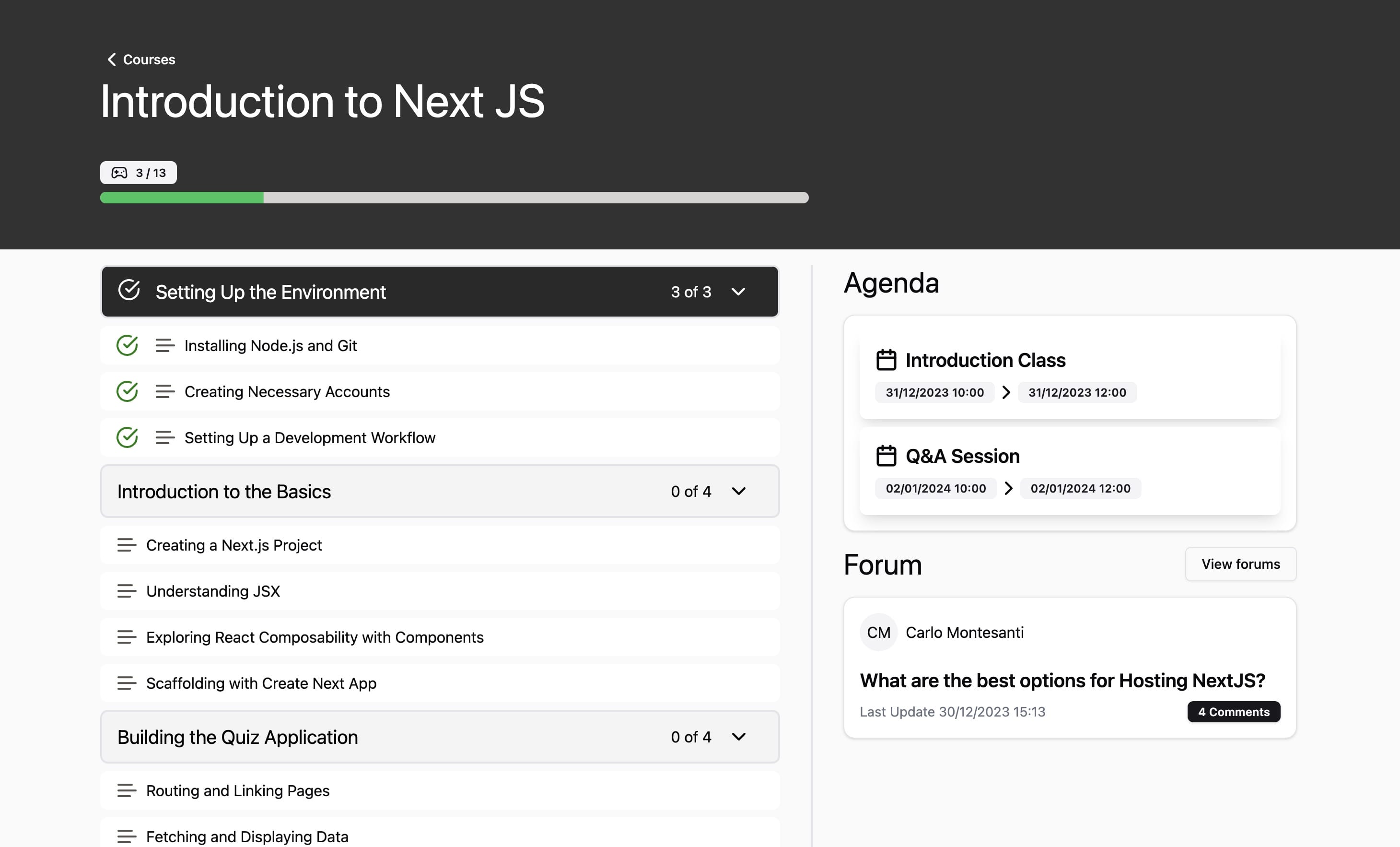
Task: Click the game controller progress badge
Action: (x=138, y=172)
